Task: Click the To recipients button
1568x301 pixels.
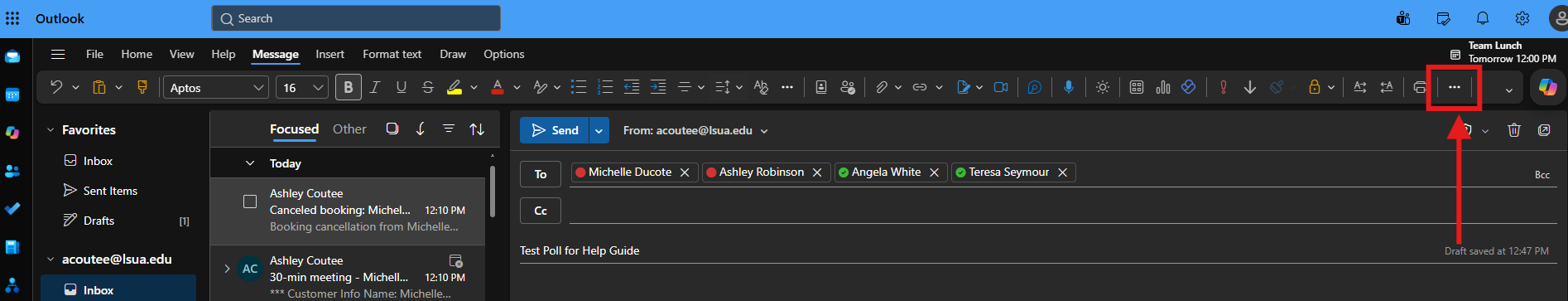Action: coord(541,174)
